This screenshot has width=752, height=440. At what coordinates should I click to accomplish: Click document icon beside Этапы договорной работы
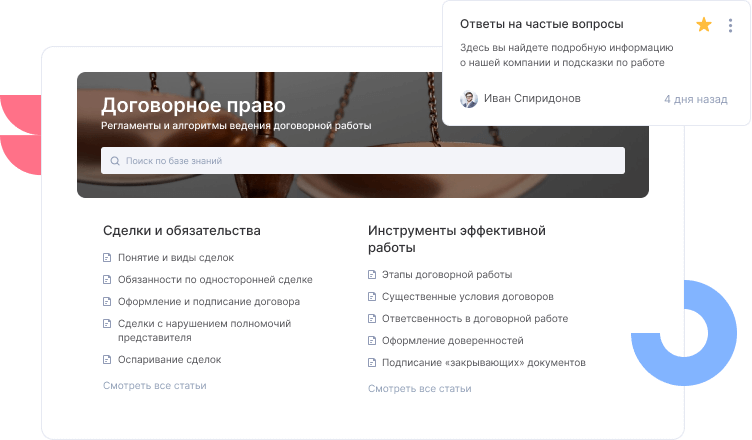tap(372, 275)
